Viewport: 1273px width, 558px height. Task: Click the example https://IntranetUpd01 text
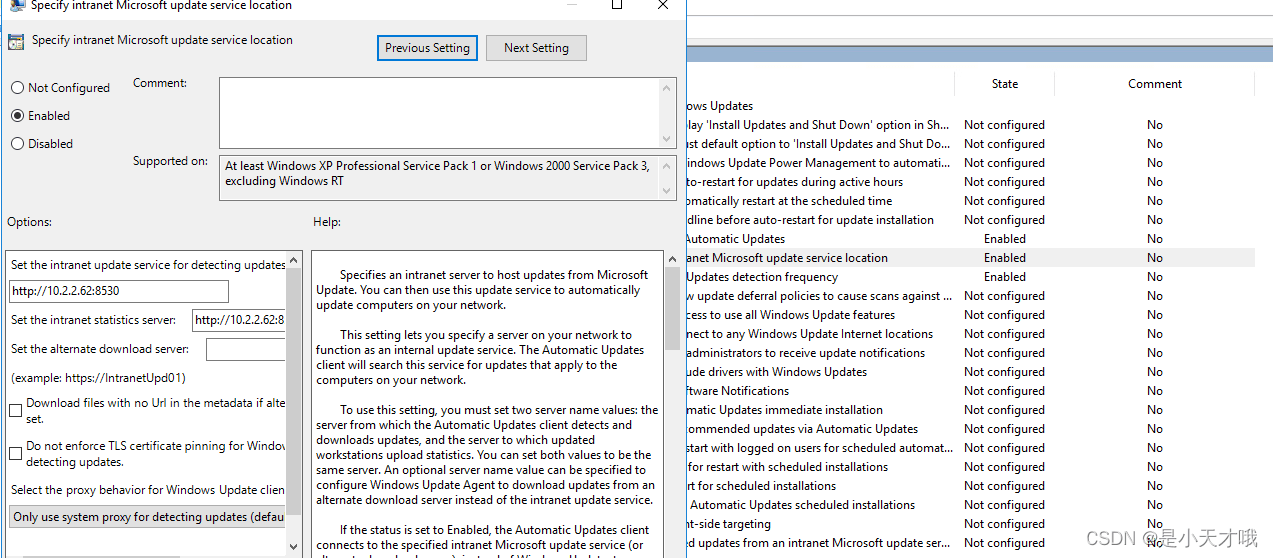[98, 378]
